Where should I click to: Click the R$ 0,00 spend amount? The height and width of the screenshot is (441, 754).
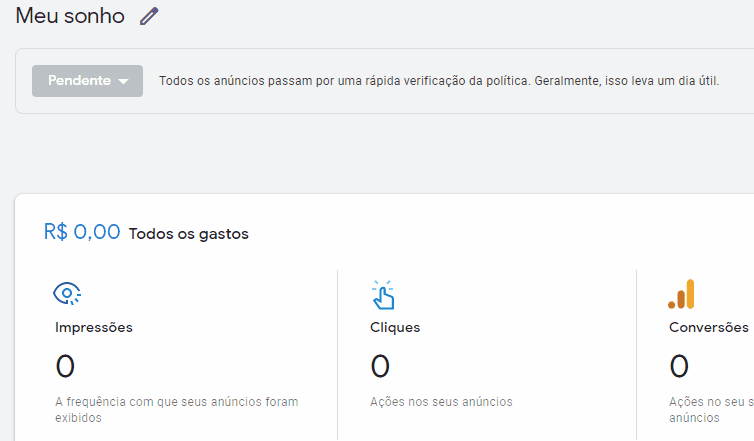(x=82, y=232)
